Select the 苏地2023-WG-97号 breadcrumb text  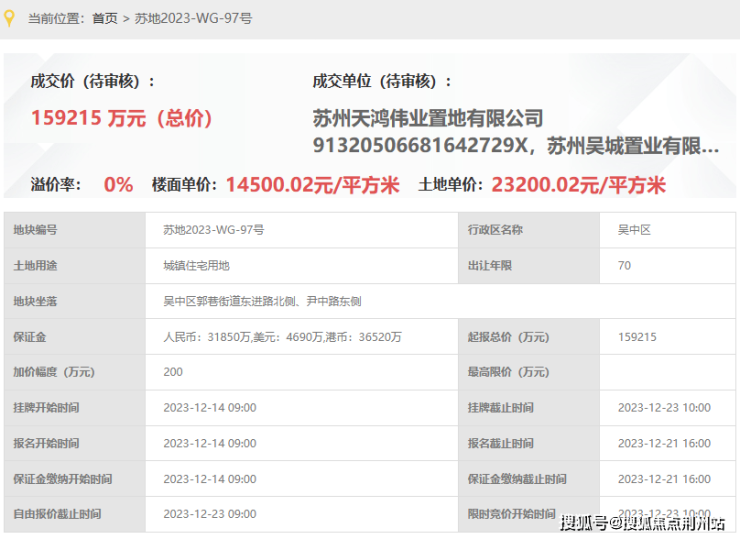tap(193, 18)
